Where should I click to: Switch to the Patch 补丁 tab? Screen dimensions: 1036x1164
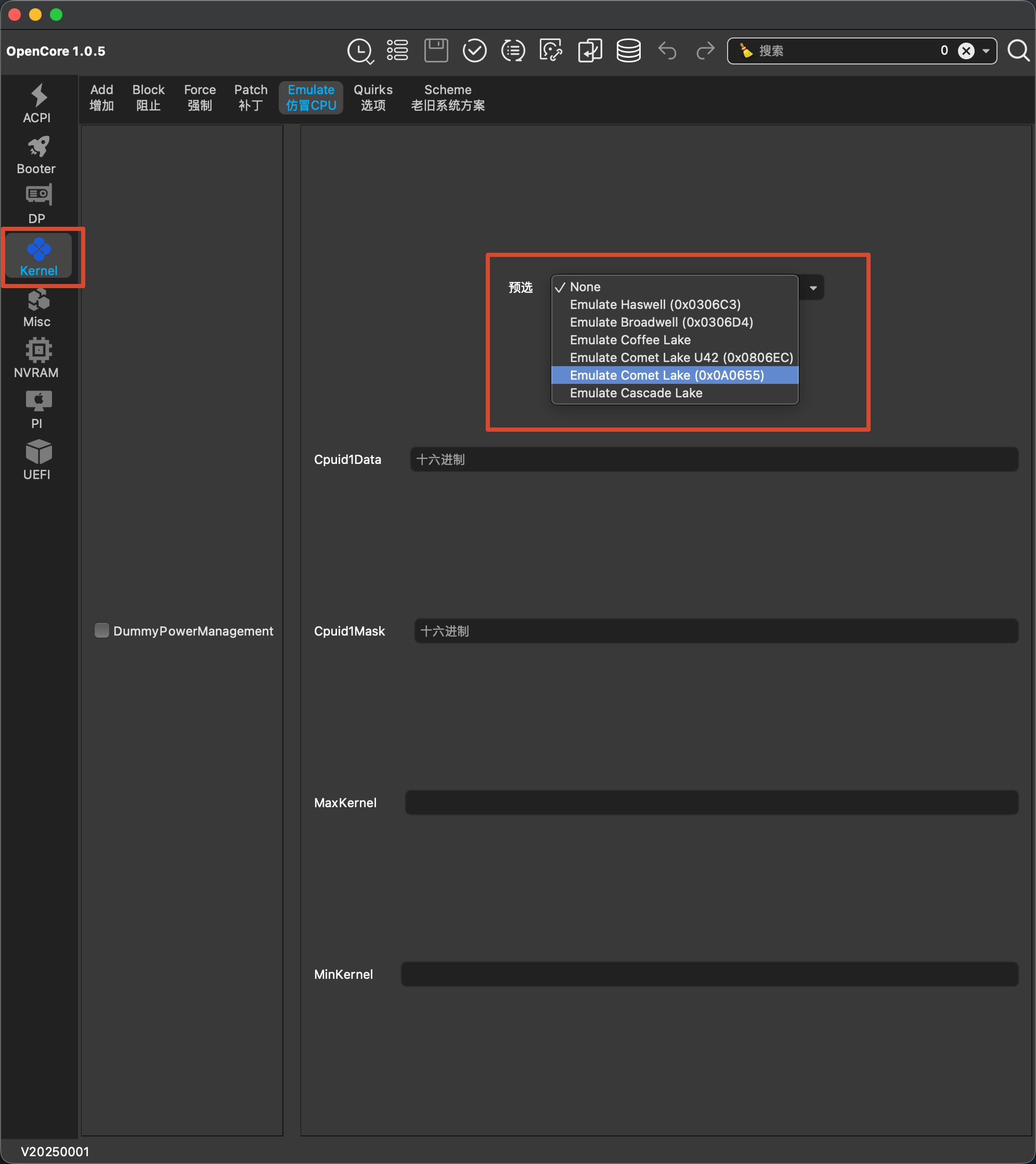click(x=251, y=97)
